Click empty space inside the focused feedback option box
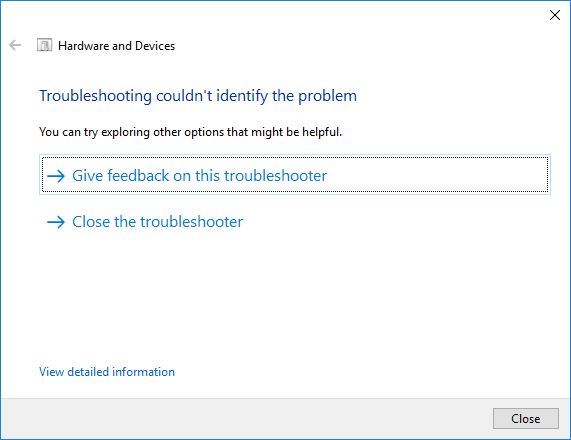 pos(437,175)
